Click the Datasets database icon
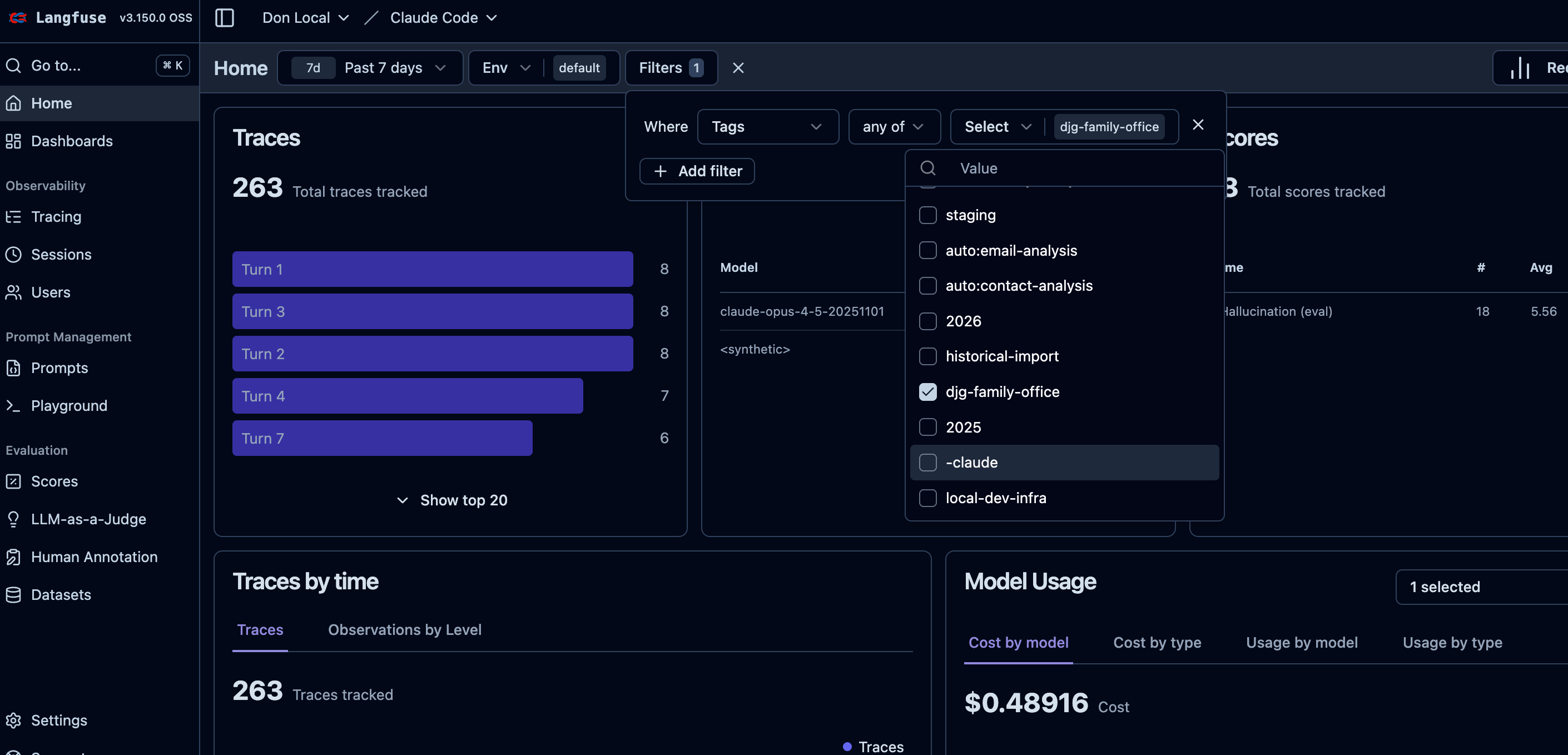Screen dimensions: 1568x755 (13, 594)
